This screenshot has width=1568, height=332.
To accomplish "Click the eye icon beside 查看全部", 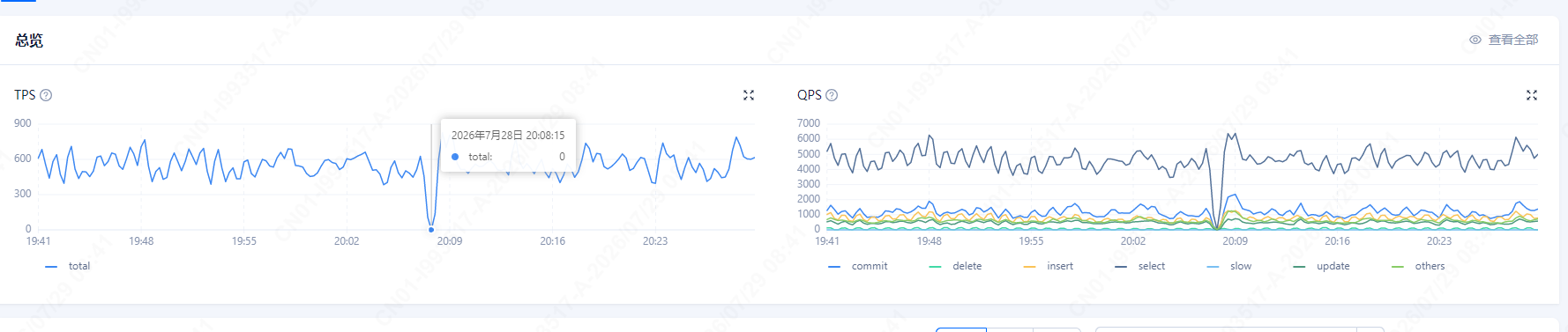I will point(1475,40).
